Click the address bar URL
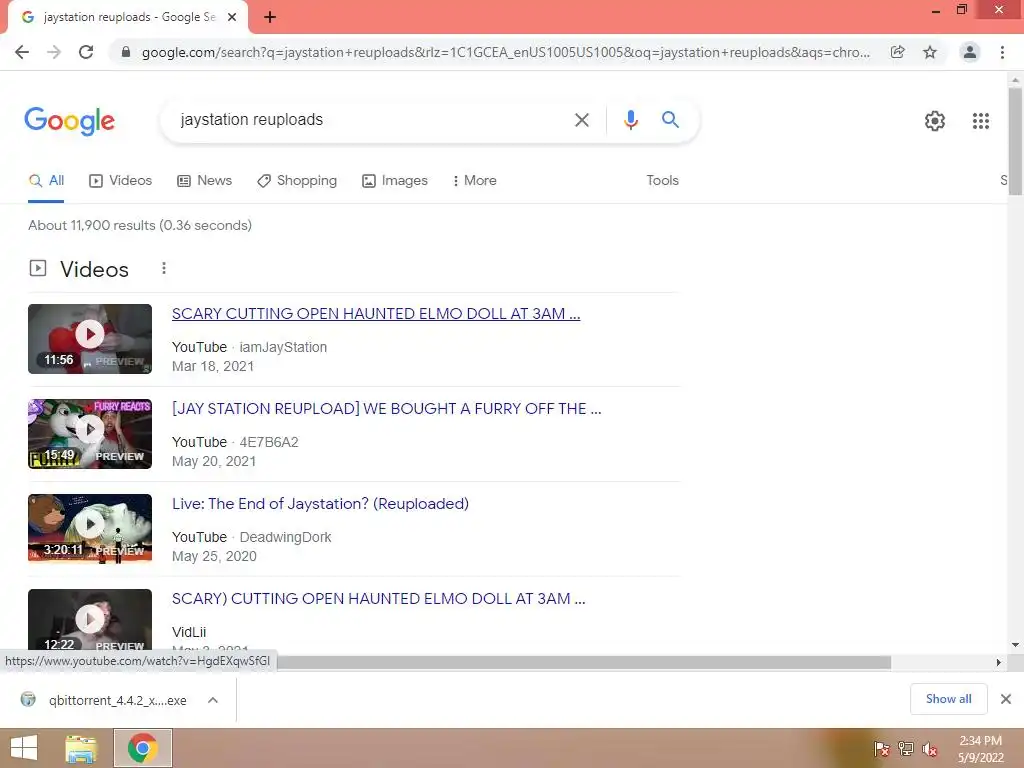The height and width of the screenshot is (768, 1024). pyautogui.click(x=505, y=52)
